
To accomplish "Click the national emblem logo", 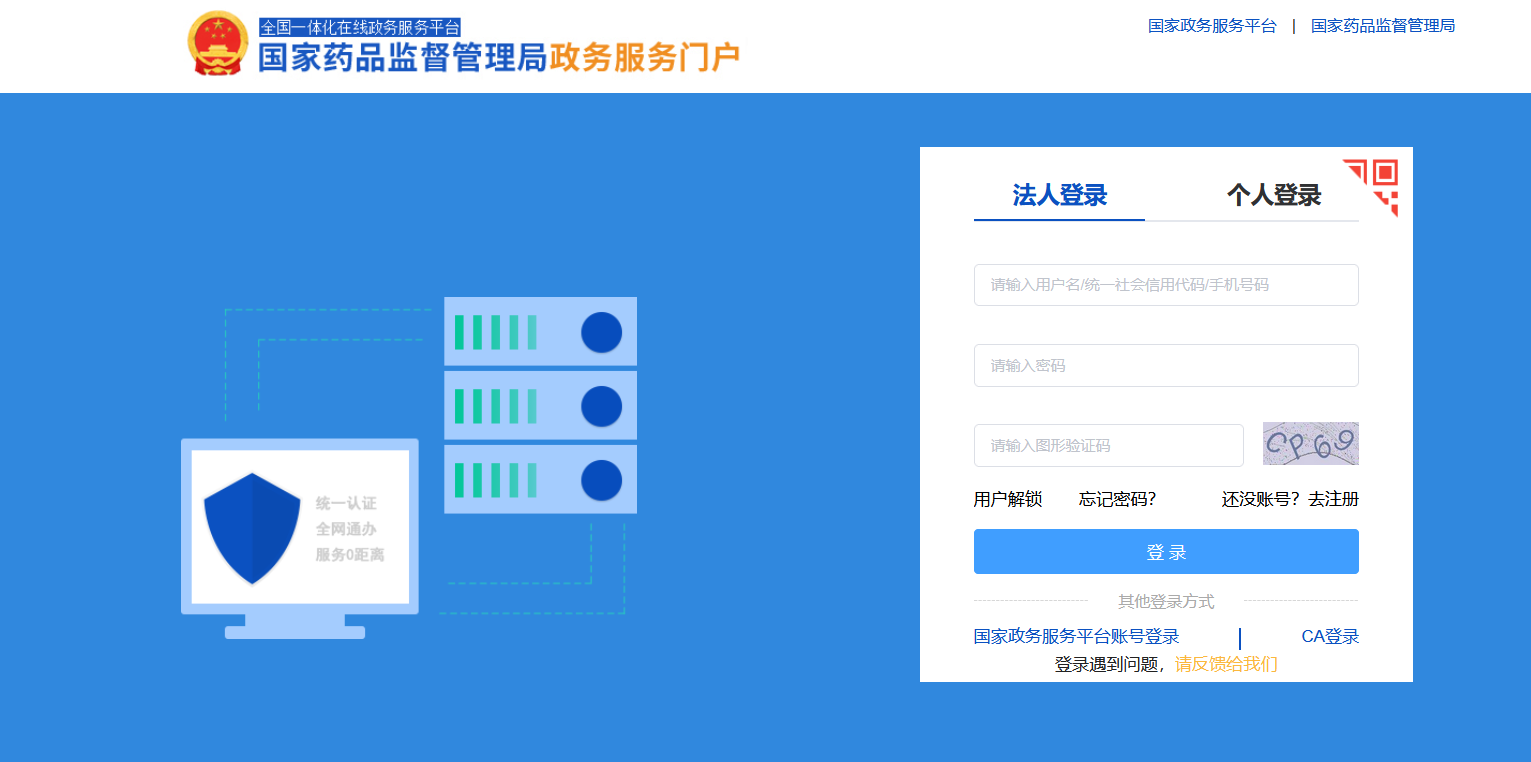I will [x=217, y=43].
